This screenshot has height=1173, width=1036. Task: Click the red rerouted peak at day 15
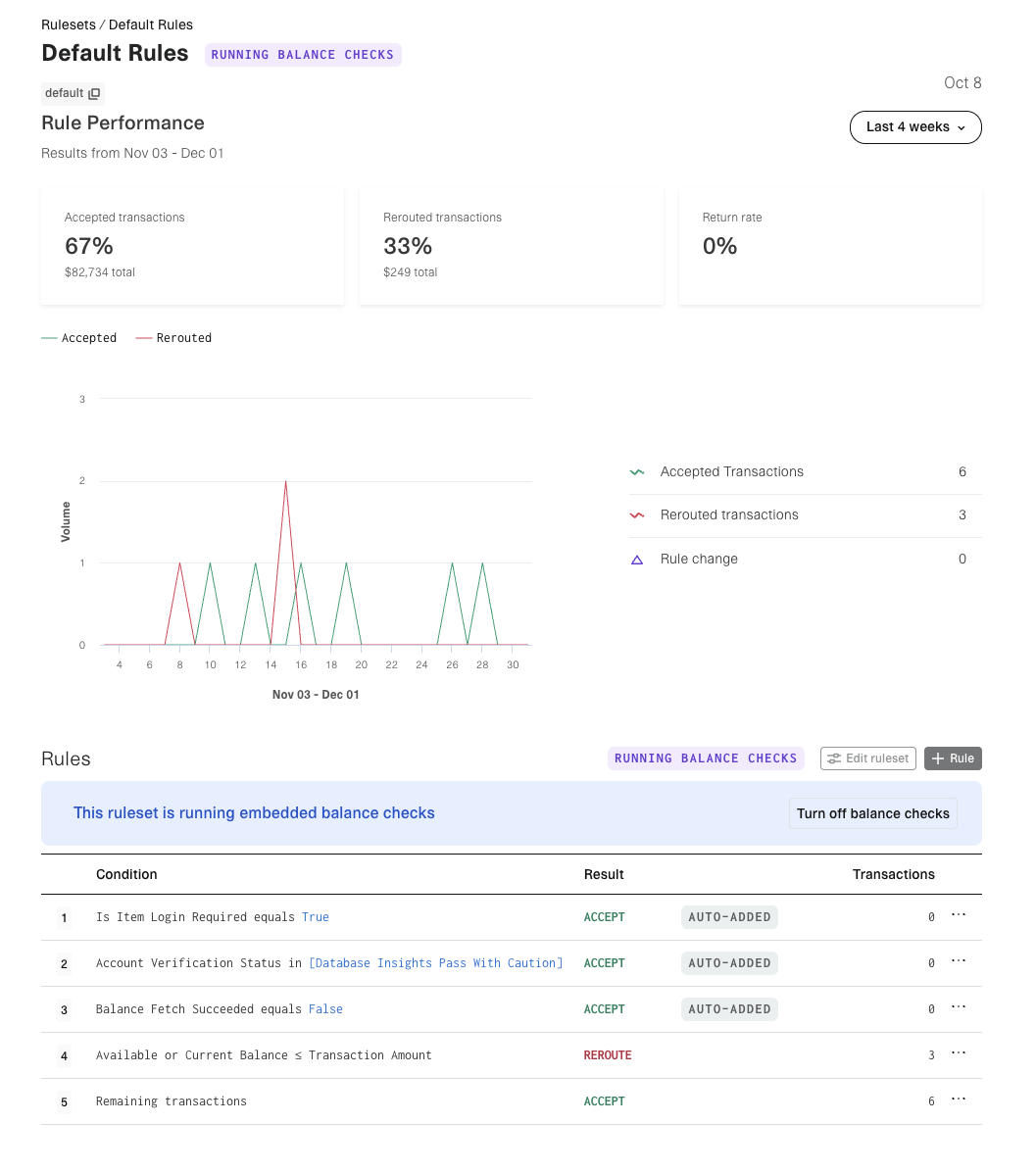click(x=285, y=482)
